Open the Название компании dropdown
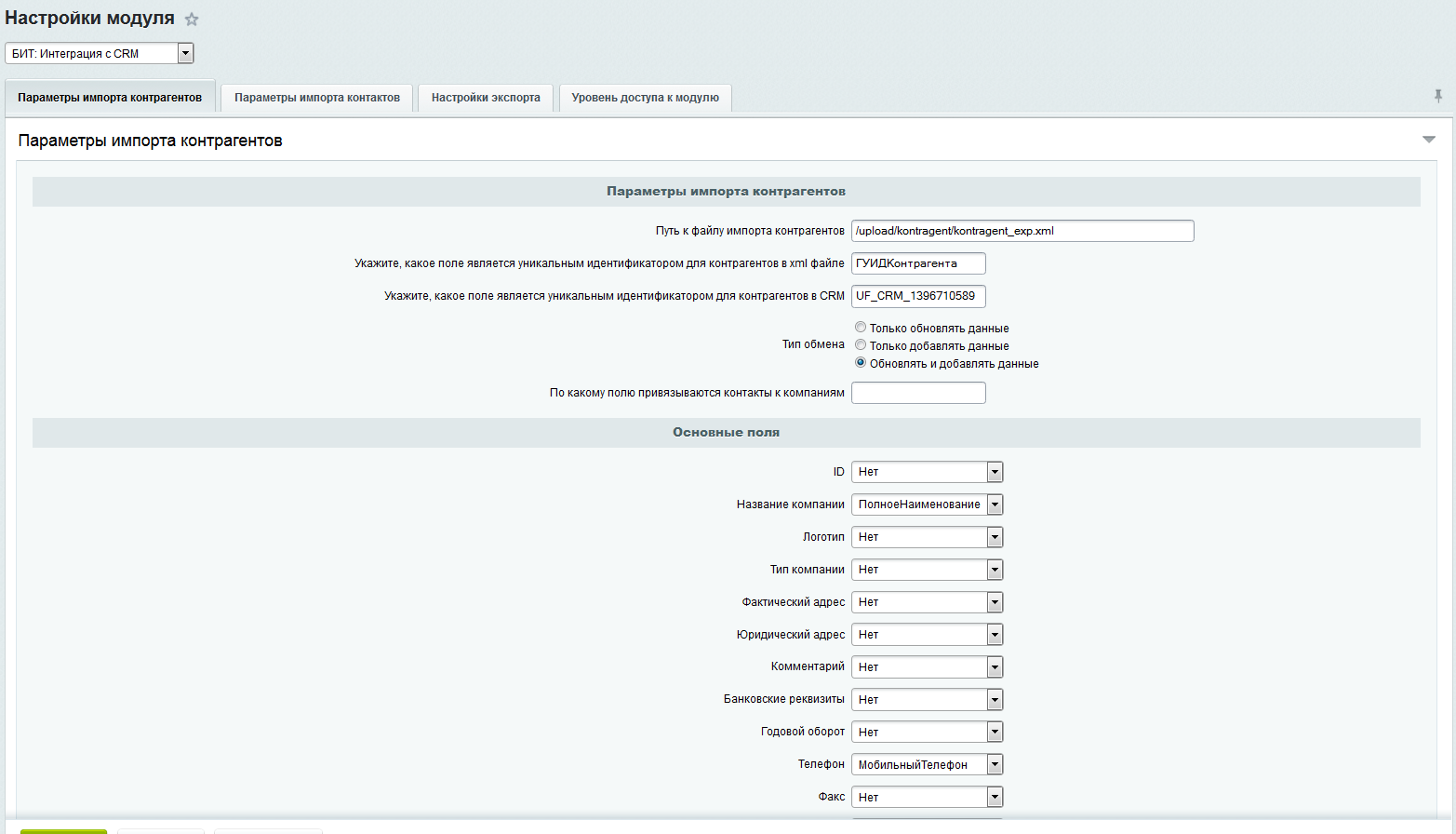 (994, 504)
